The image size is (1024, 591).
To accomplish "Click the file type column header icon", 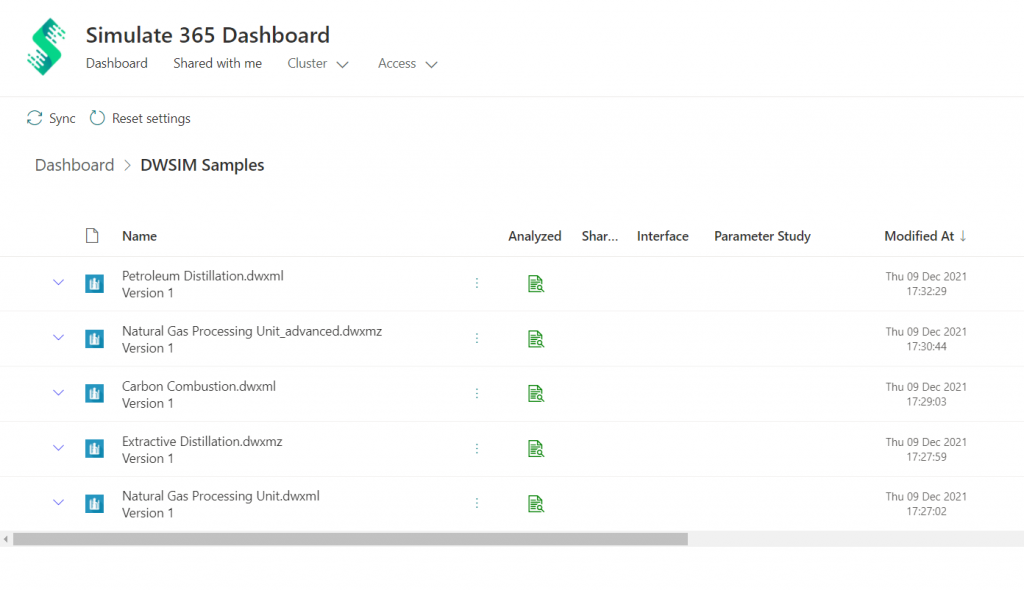I will [x=92, y=236].
